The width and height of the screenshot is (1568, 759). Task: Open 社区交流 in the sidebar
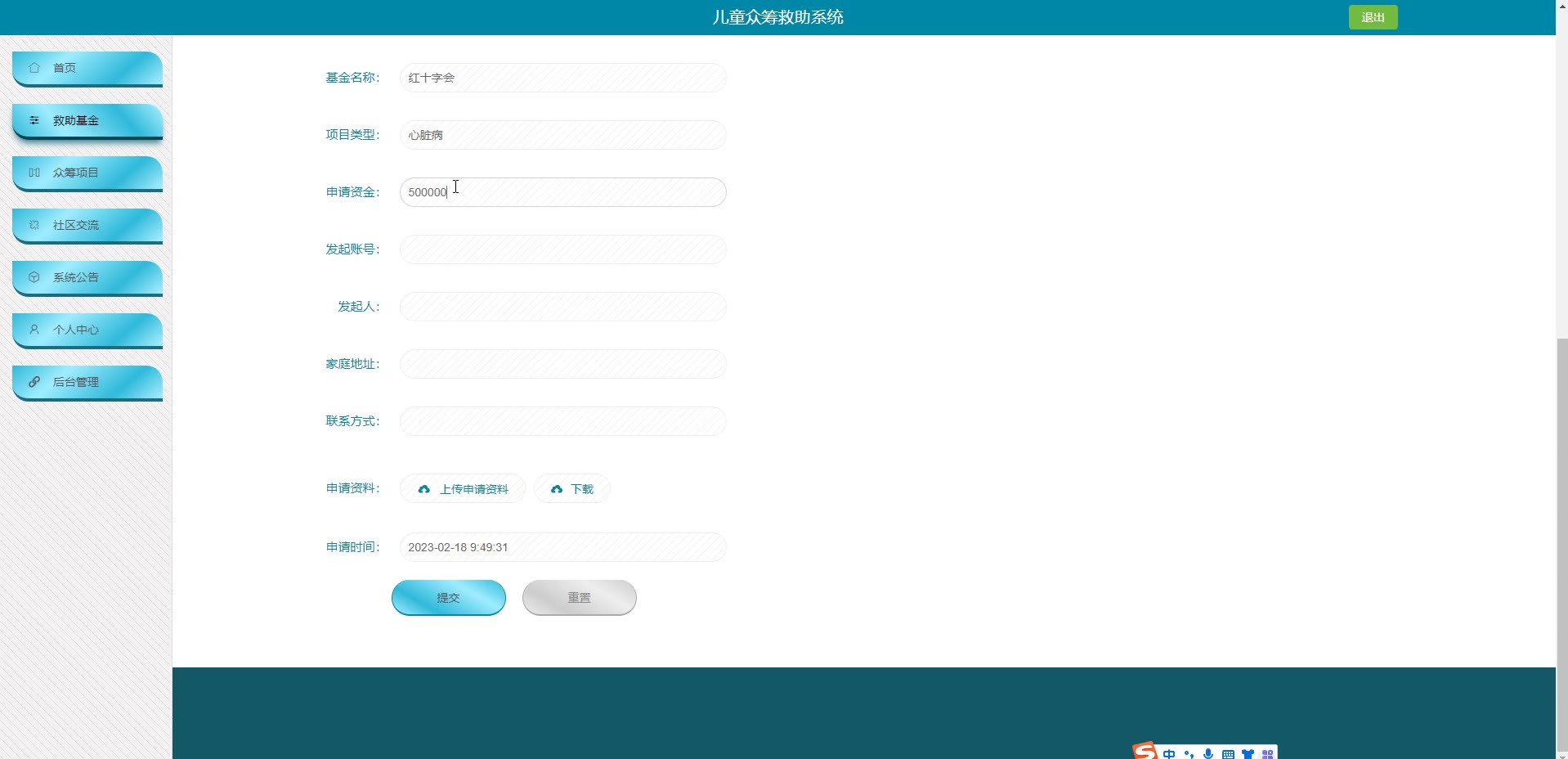click(x=87, y=226)
